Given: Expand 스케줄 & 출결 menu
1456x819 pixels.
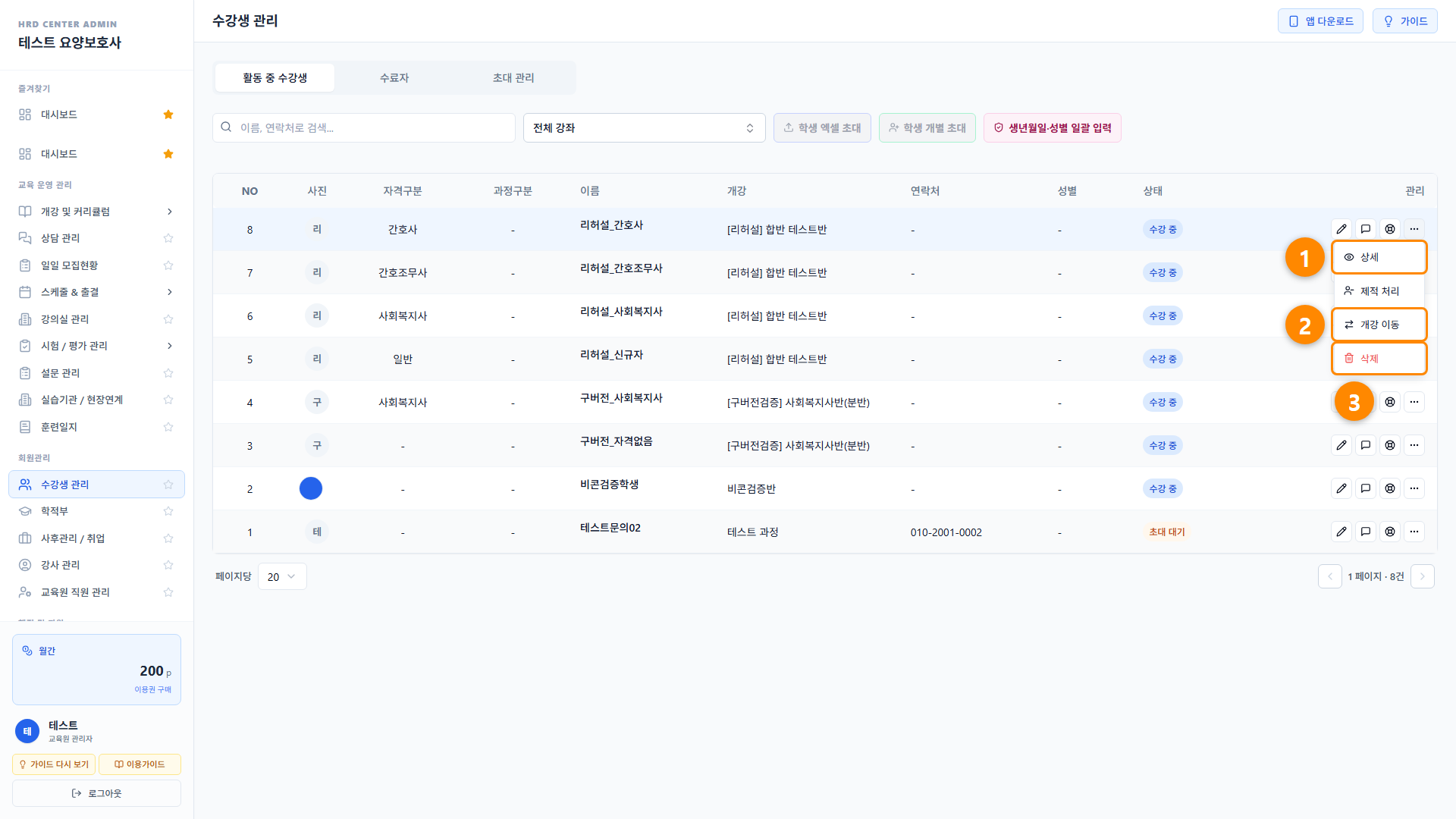Looking at the screenshot, I should pyautogui.click(x=96, y=292).
